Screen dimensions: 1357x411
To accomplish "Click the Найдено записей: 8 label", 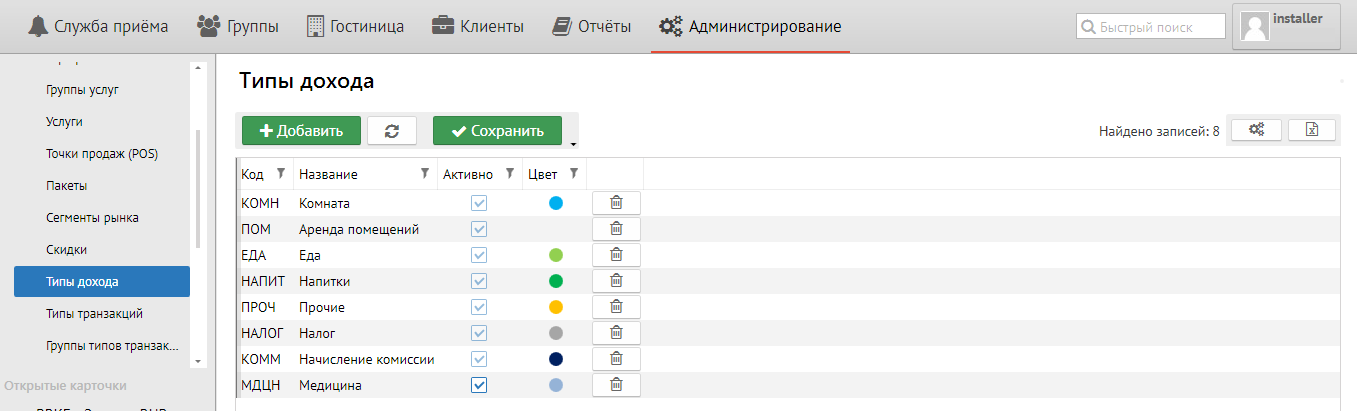I will click(1159, 131).
